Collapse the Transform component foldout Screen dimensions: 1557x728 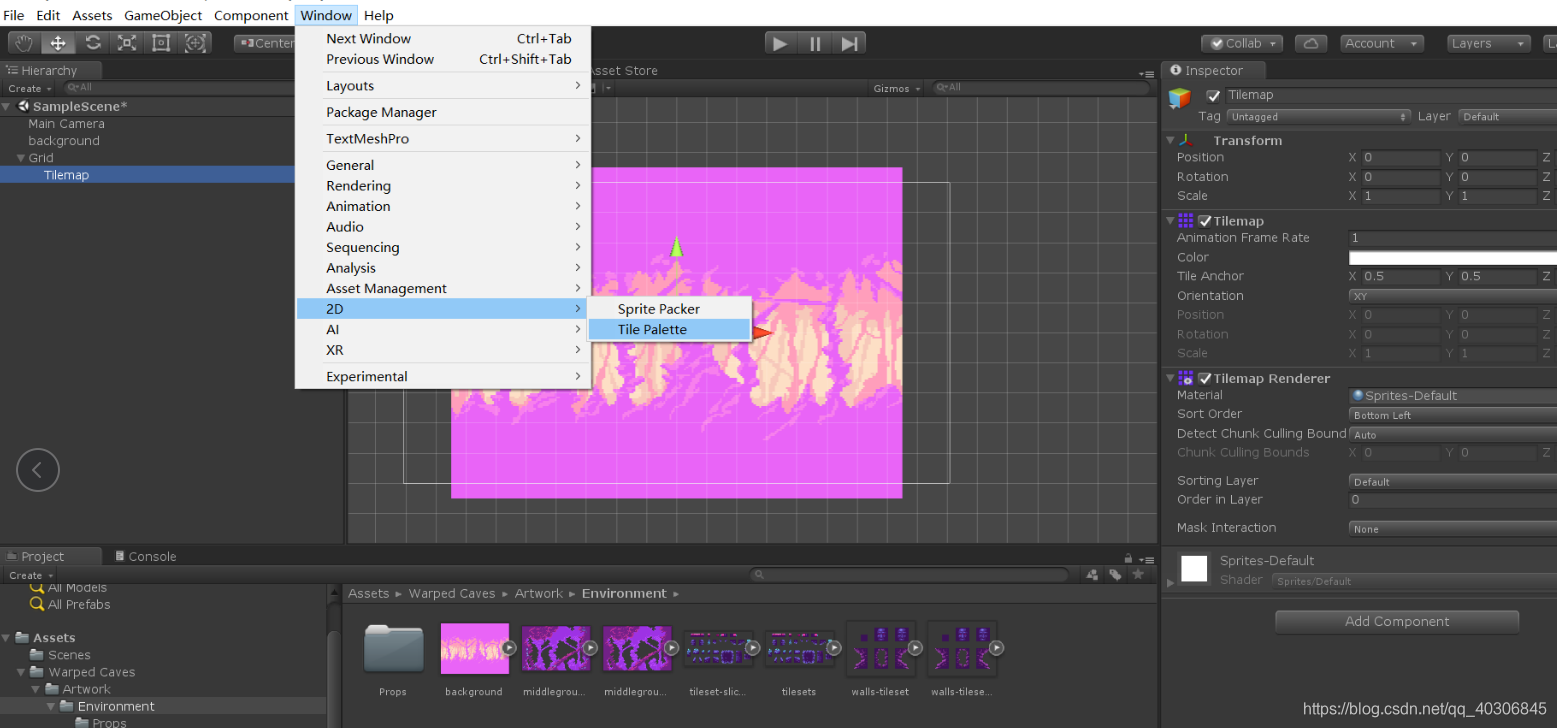point(1171,141)
